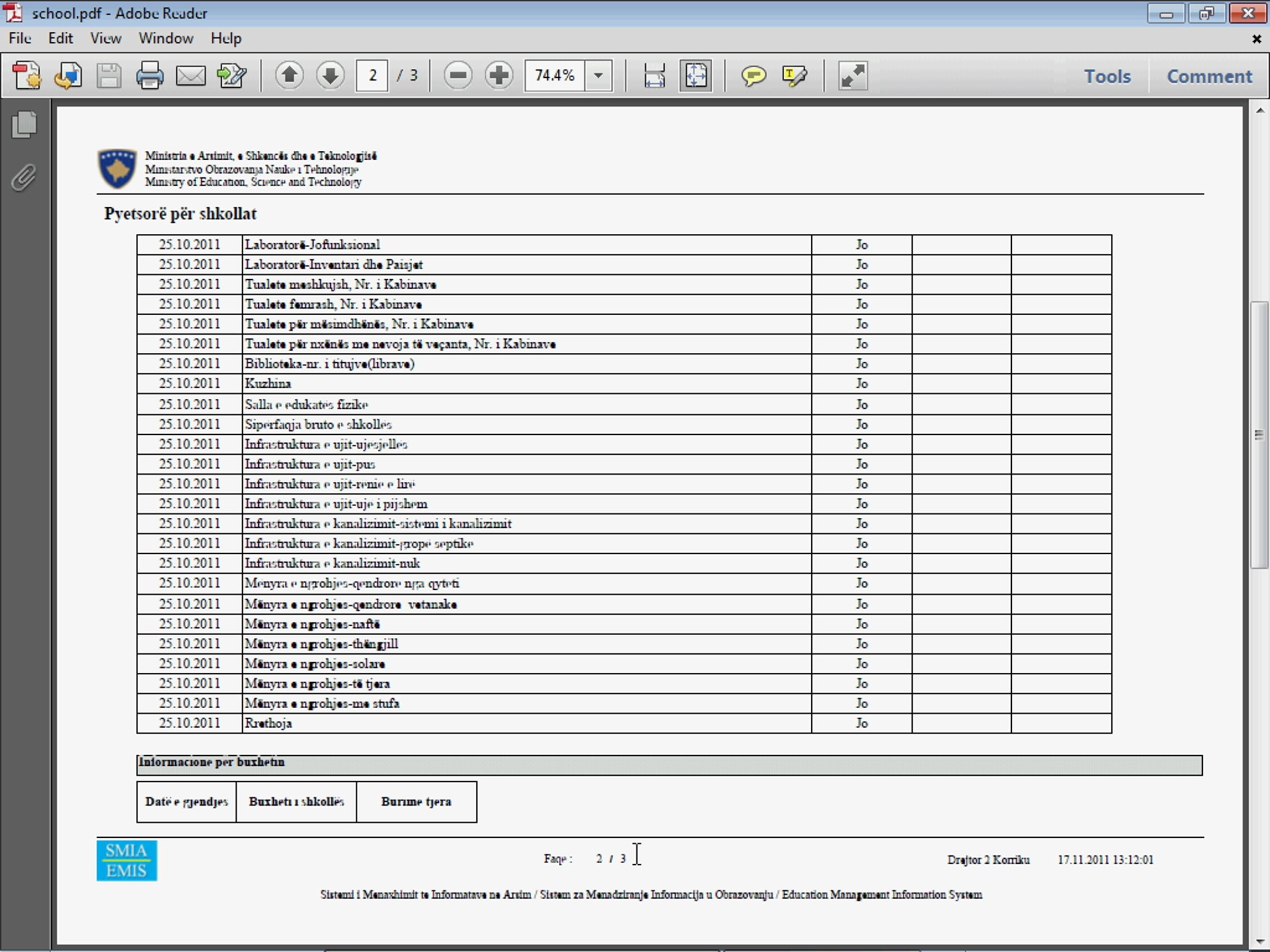Image resolution: width=1270 pixels, height=952 pixels.
Task: Open the Edit menu
Action: [60, 39]
